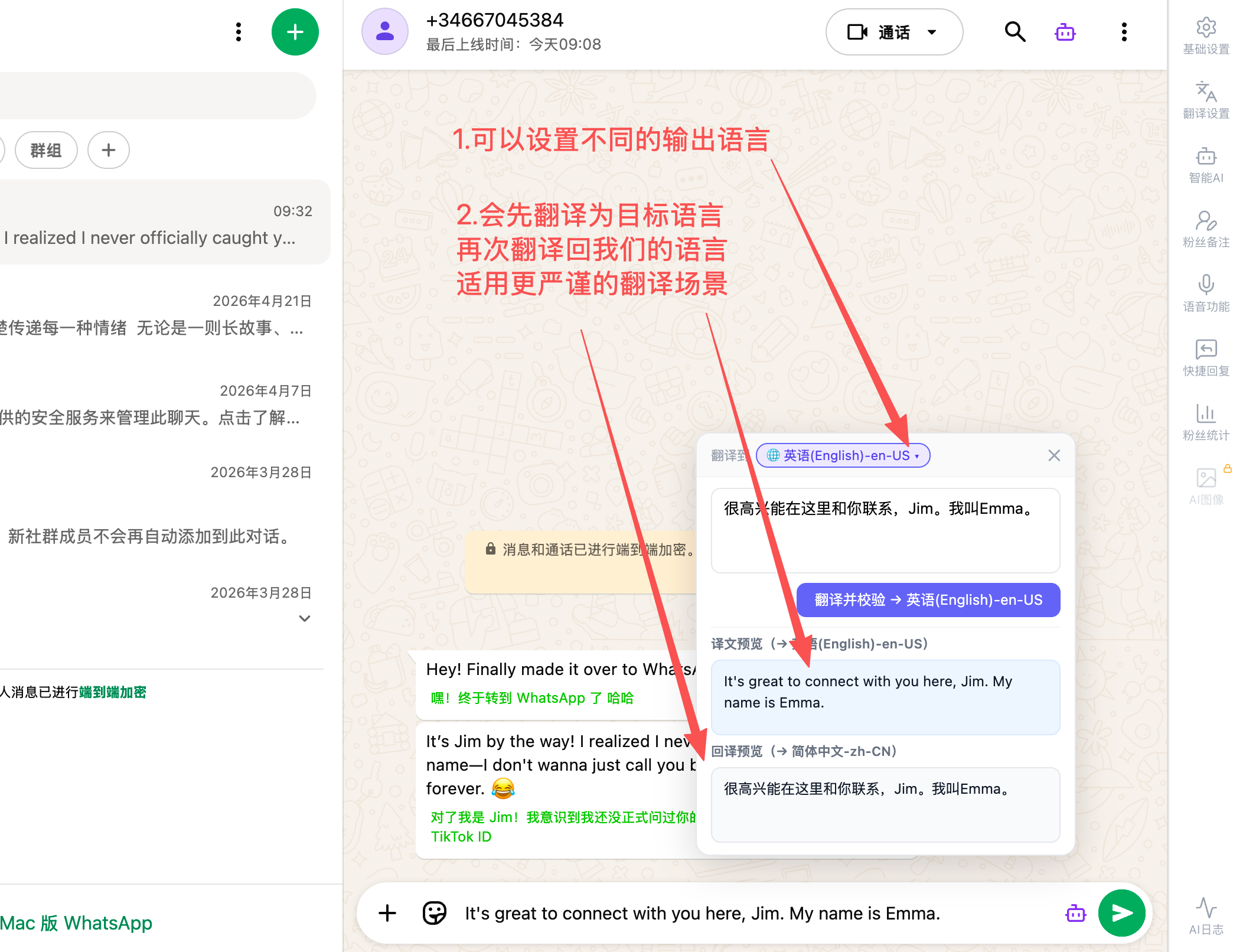This screenshot has height=952, width=1233.
Task: Click the back-translation preview box
Action: pos(886,804)
